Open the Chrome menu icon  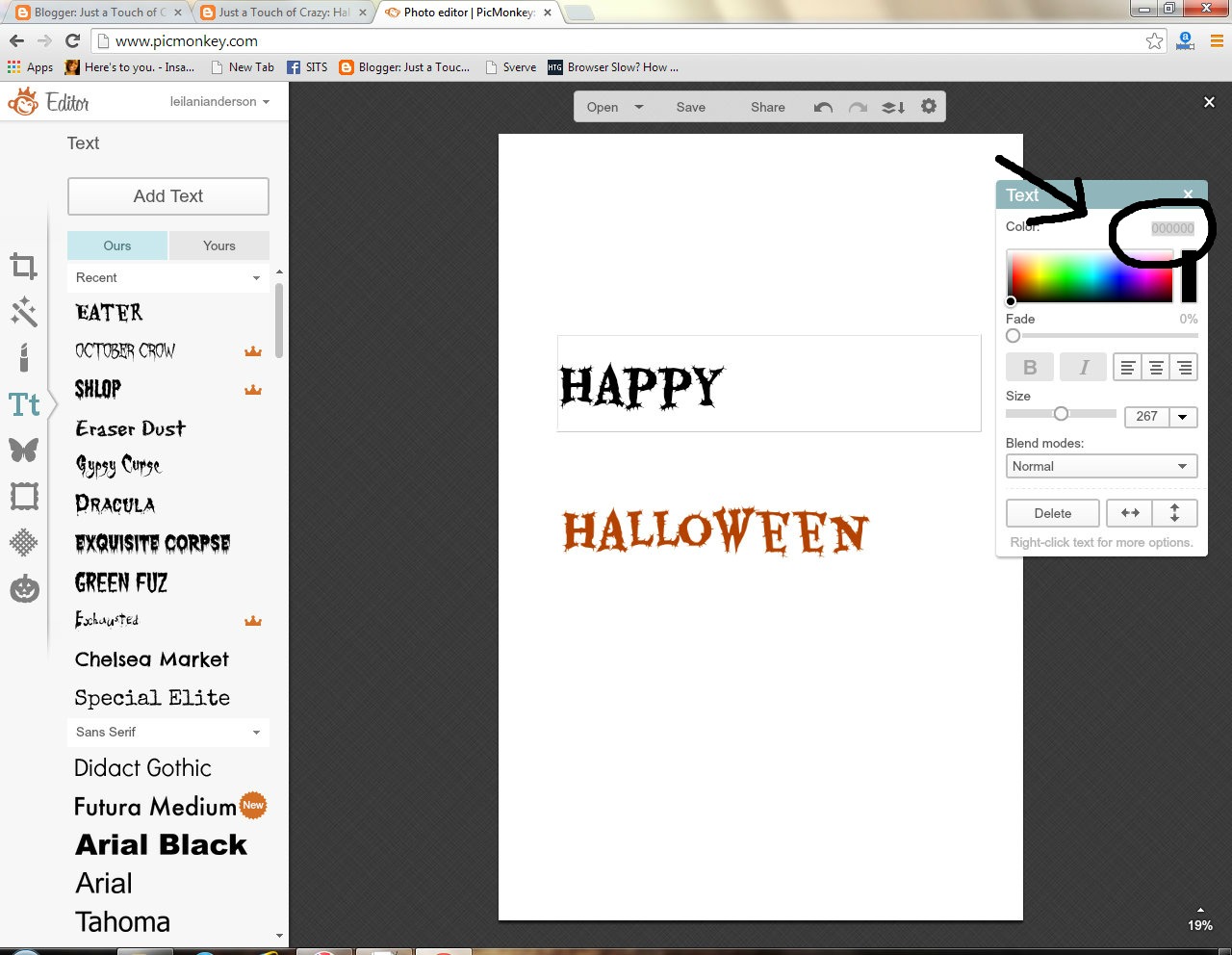click(x=1217, y=40)
